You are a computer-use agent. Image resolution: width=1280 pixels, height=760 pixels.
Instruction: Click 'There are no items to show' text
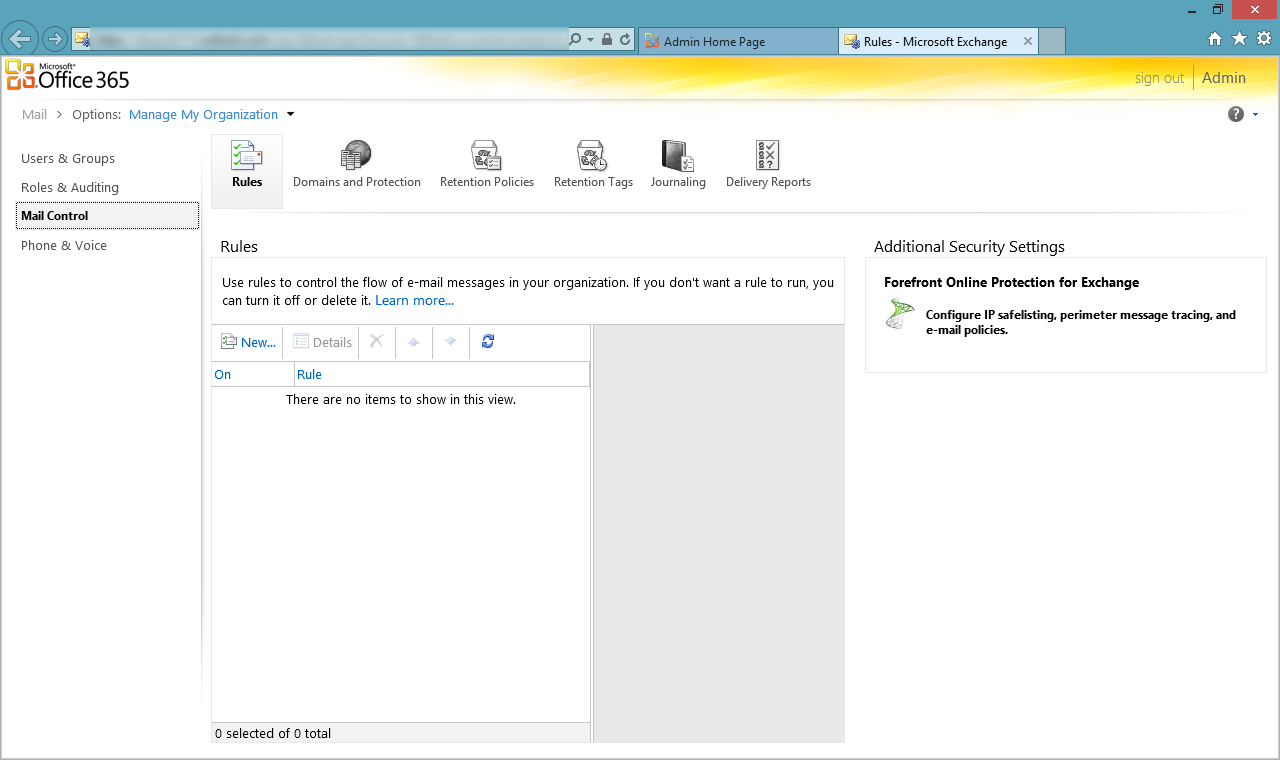click(x=401, y=399)
